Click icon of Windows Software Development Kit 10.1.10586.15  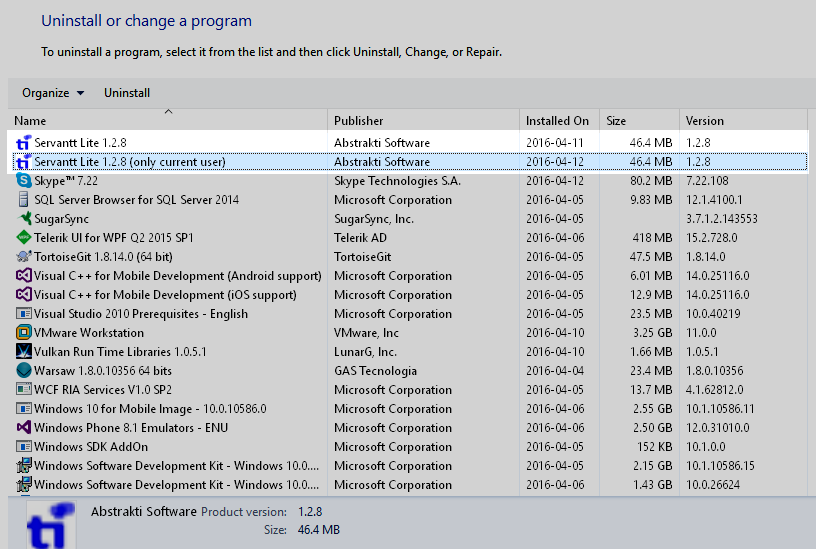(24, 466)
